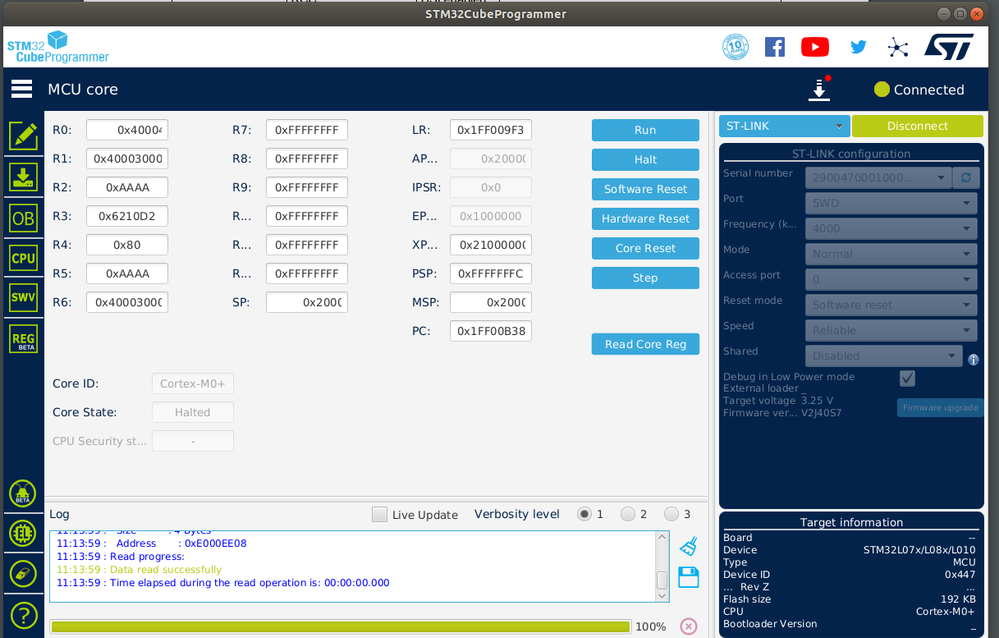
Task: Select verbosity level 2
Action: (x=628, y=514)
